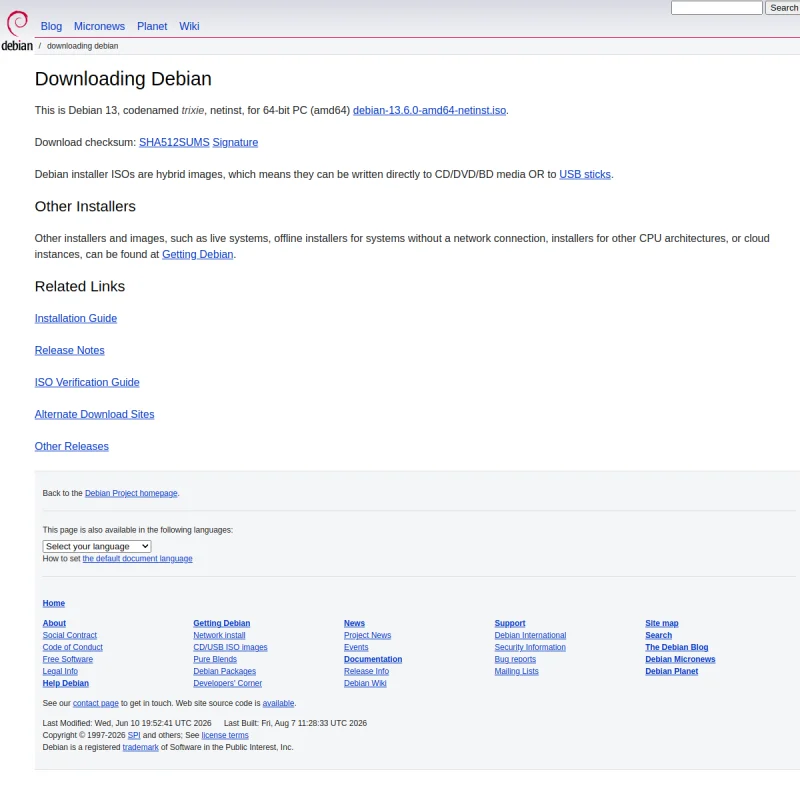Open the Other Releases link

pos(71,446)
